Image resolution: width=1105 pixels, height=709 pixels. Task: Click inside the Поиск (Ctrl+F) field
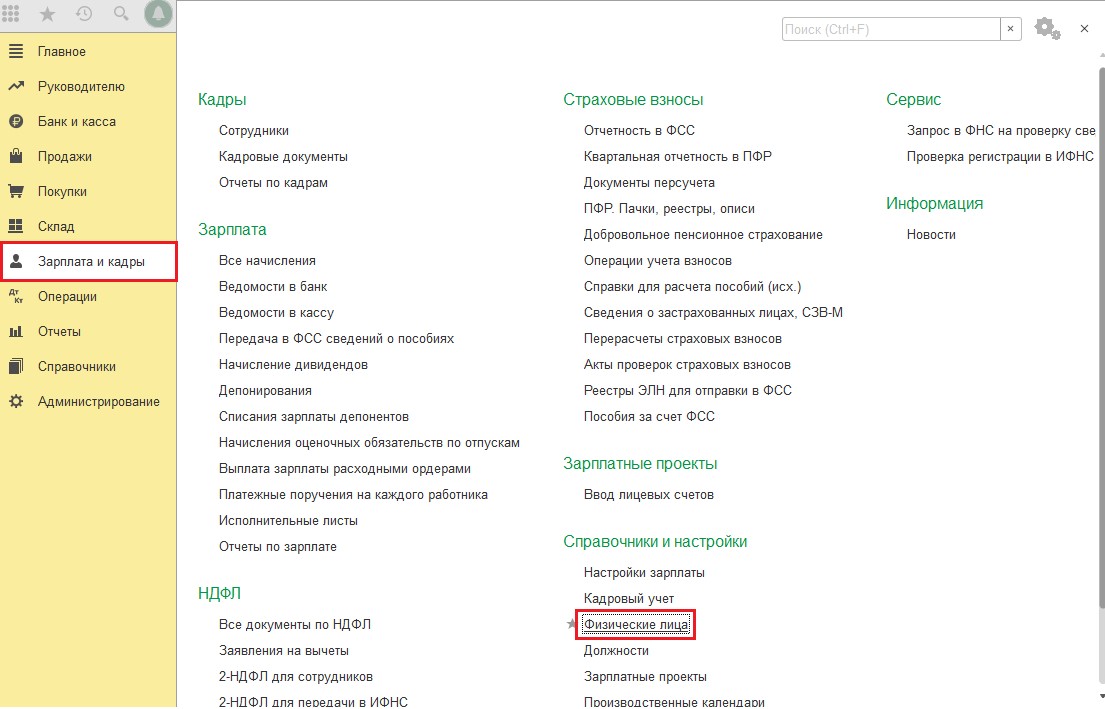(x=890, y=29)
